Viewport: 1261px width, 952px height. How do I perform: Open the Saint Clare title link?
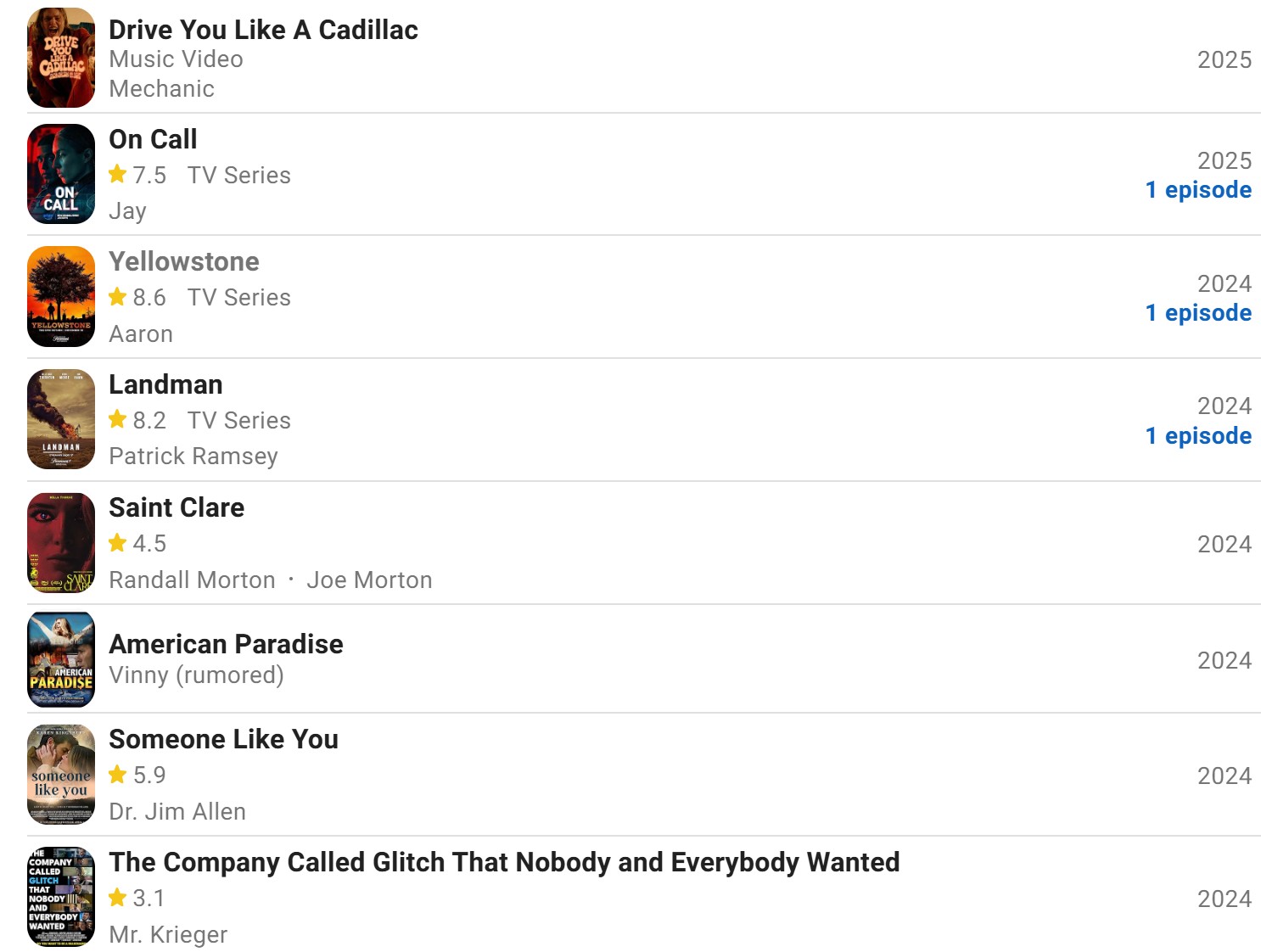(177, 507)
